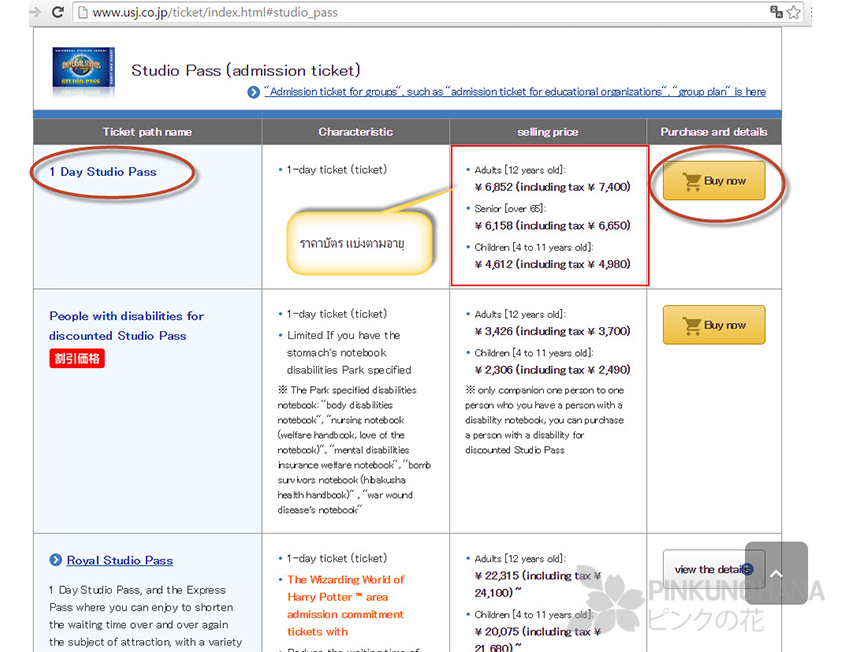Open the translate page icon
Screen dimensions: 841x652
tap(776, 12)
